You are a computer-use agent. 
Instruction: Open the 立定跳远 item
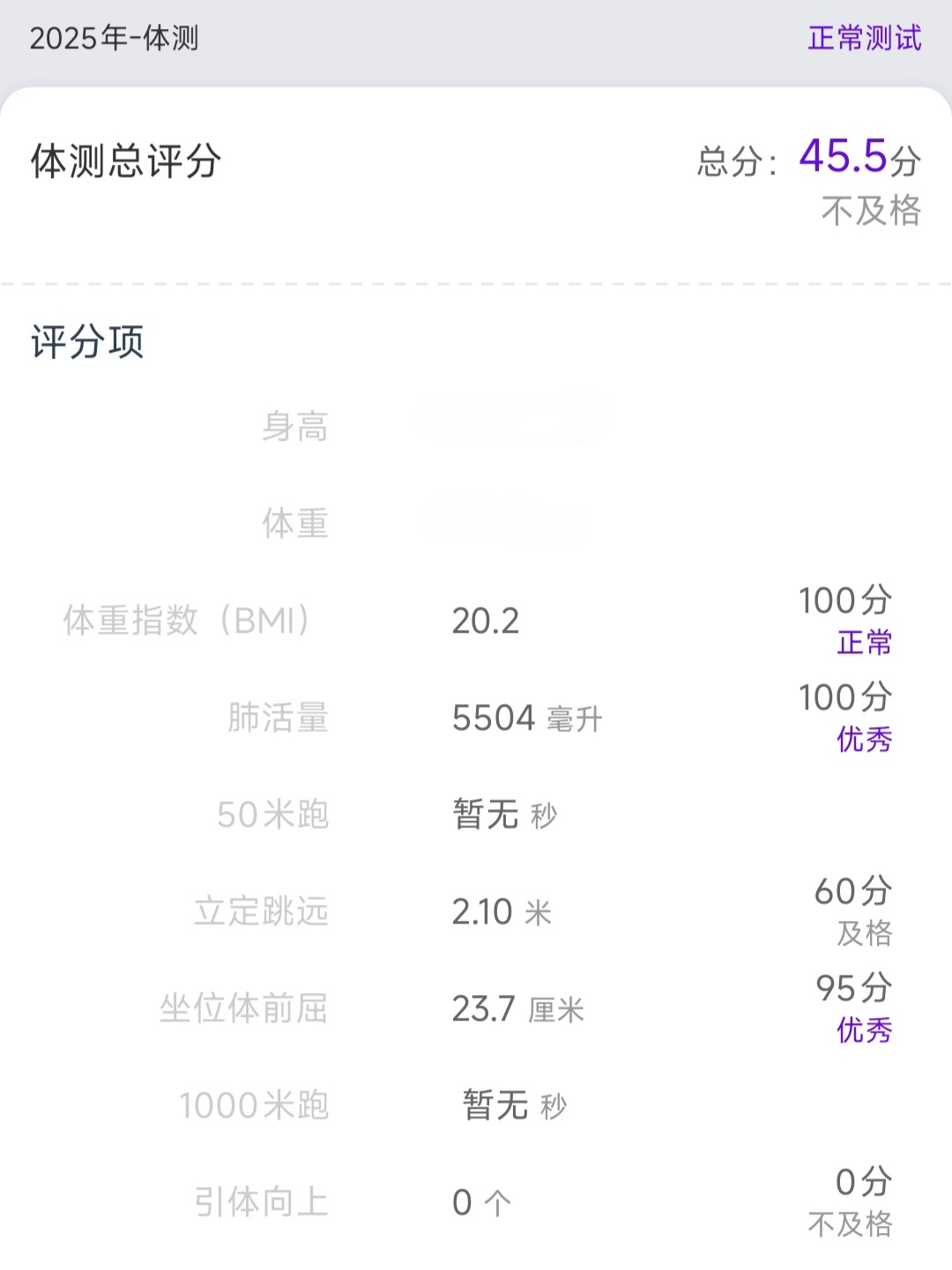[x=261, y=911]
